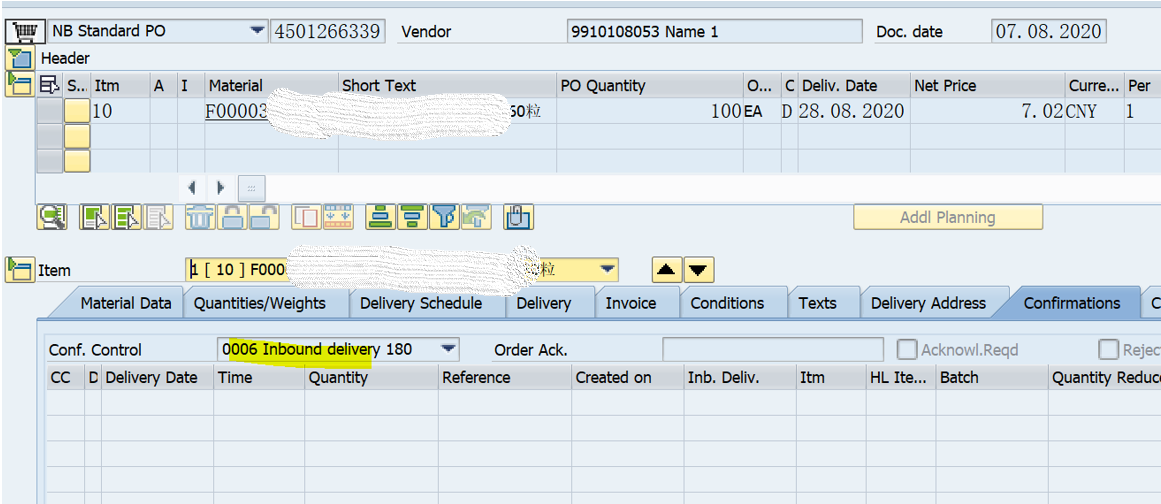Select row selector for item 10

[50, 111]
